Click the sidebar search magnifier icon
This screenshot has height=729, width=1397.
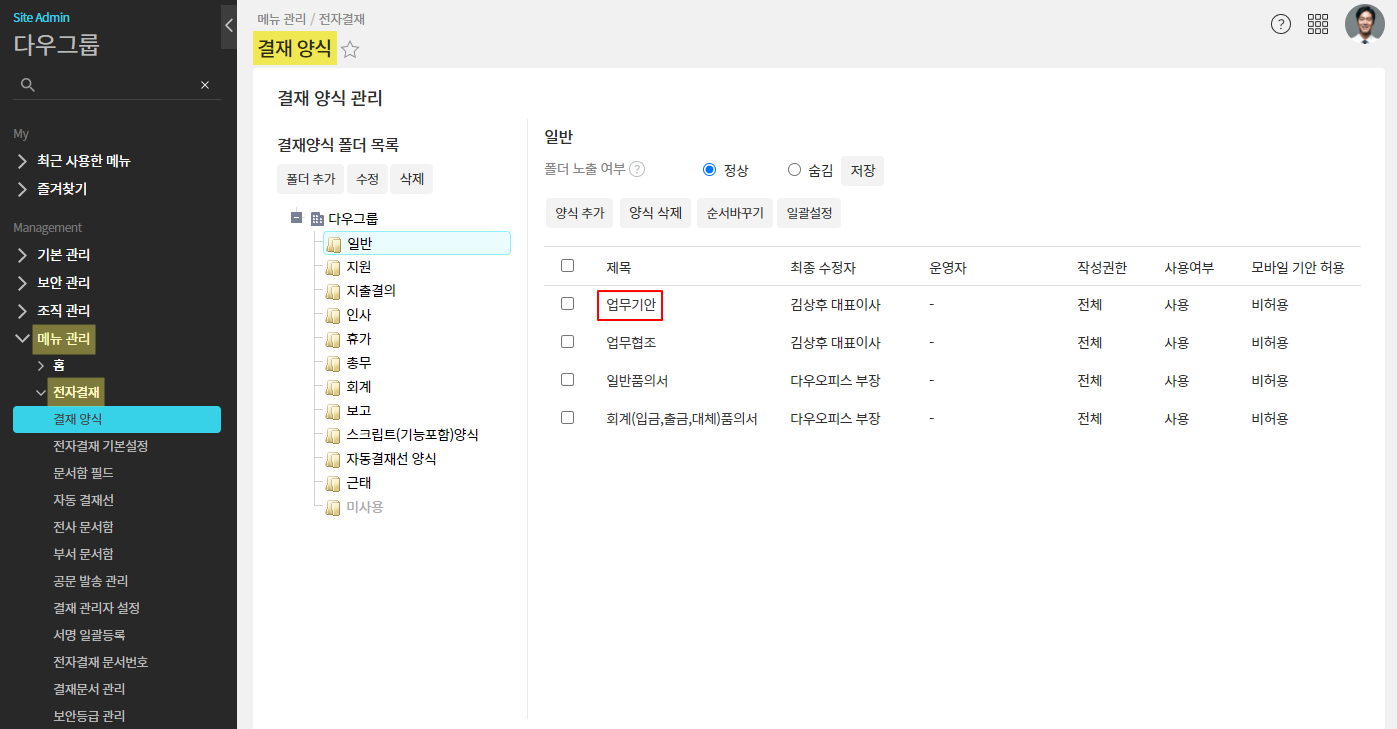click(x=28, y=85)
